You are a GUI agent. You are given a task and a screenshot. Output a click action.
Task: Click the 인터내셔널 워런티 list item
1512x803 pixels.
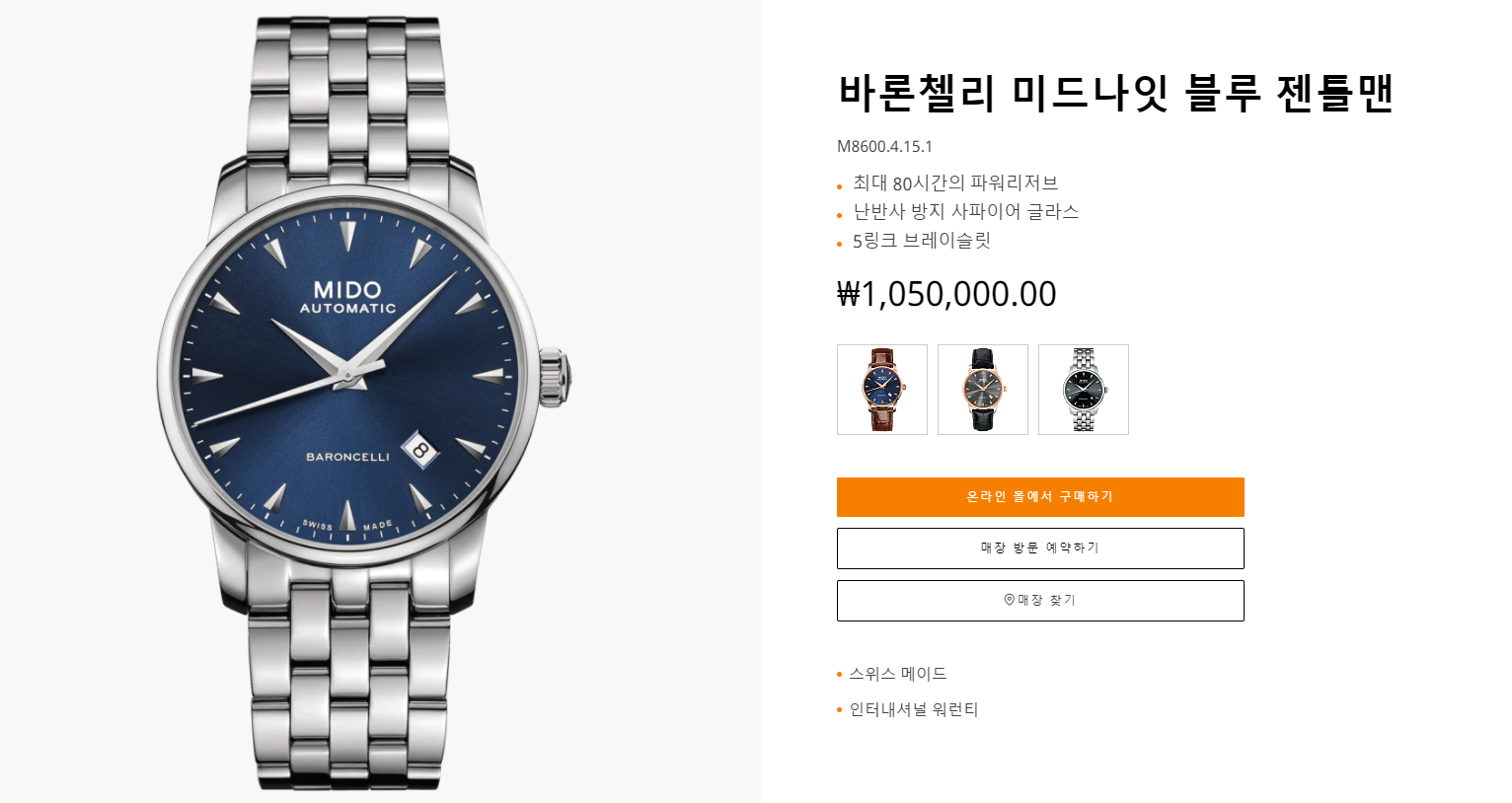tap(914, 709)
